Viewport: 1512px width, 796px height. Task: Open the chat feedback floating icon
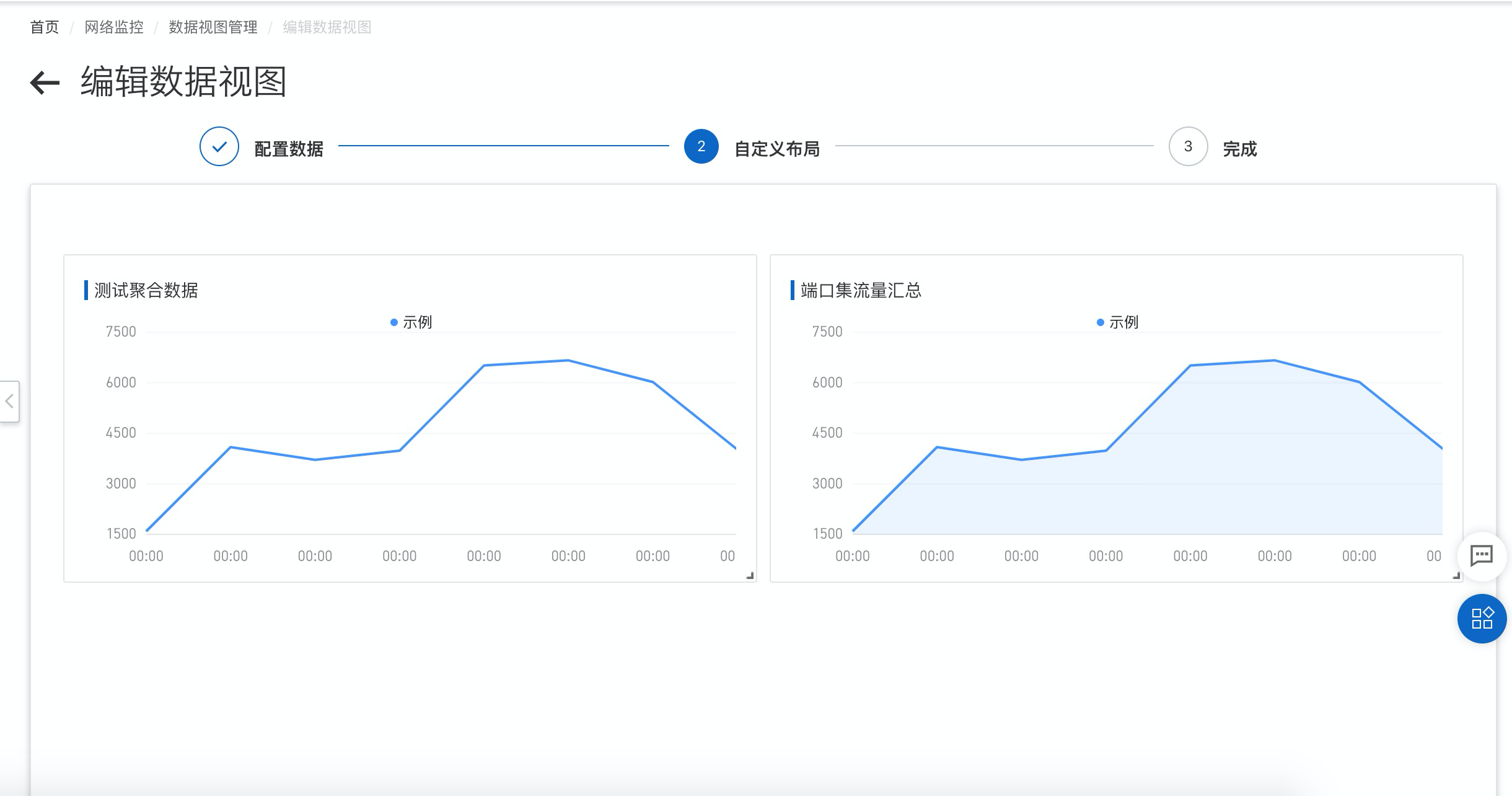coord(1482,555)
